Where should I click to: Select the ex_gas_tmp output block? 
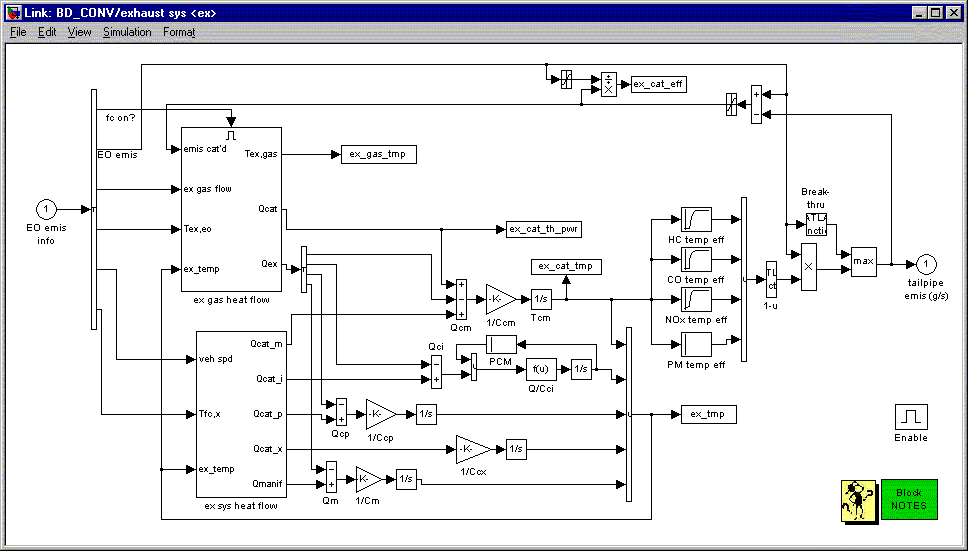point(379,154)
